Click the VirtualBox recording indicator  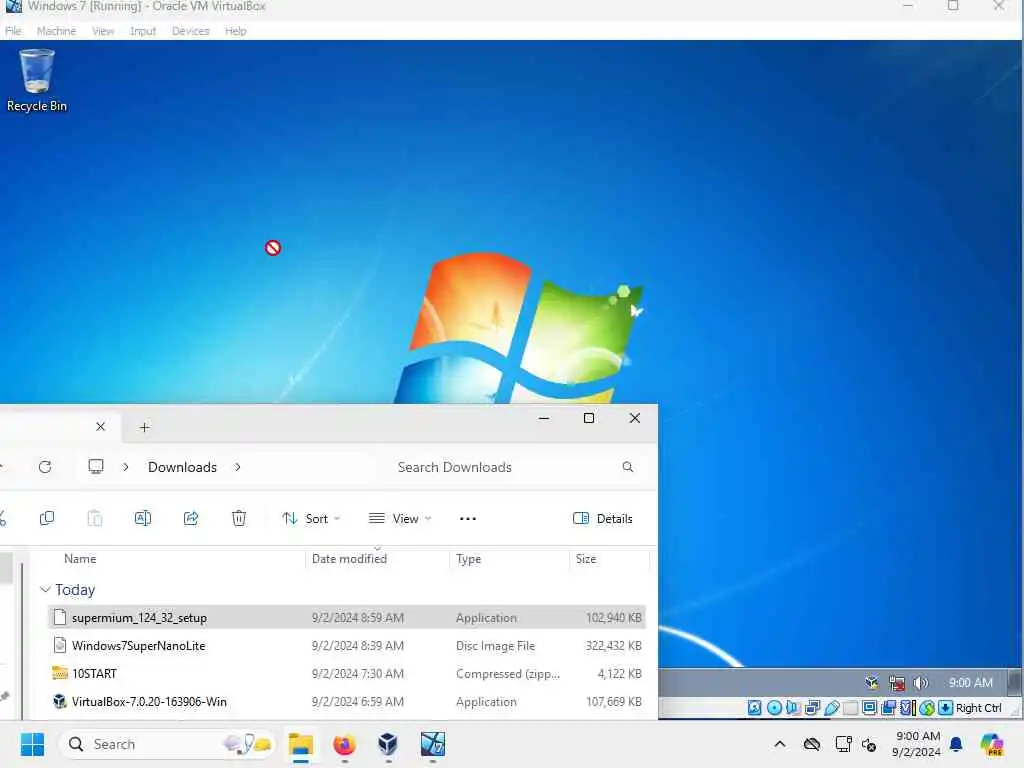point(888,708)
